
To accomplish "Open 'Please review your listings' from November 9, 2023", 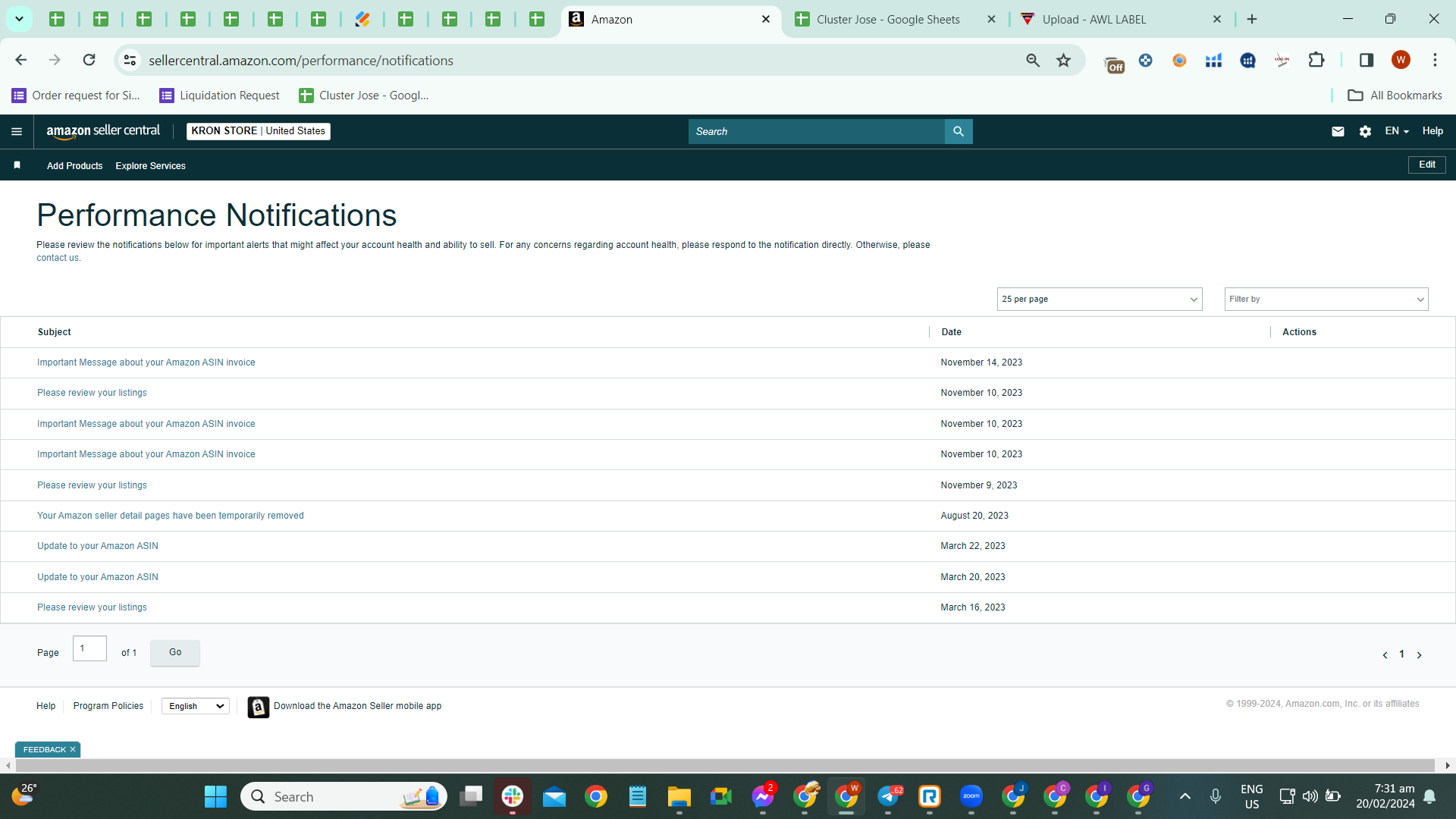I will point(92,486).
